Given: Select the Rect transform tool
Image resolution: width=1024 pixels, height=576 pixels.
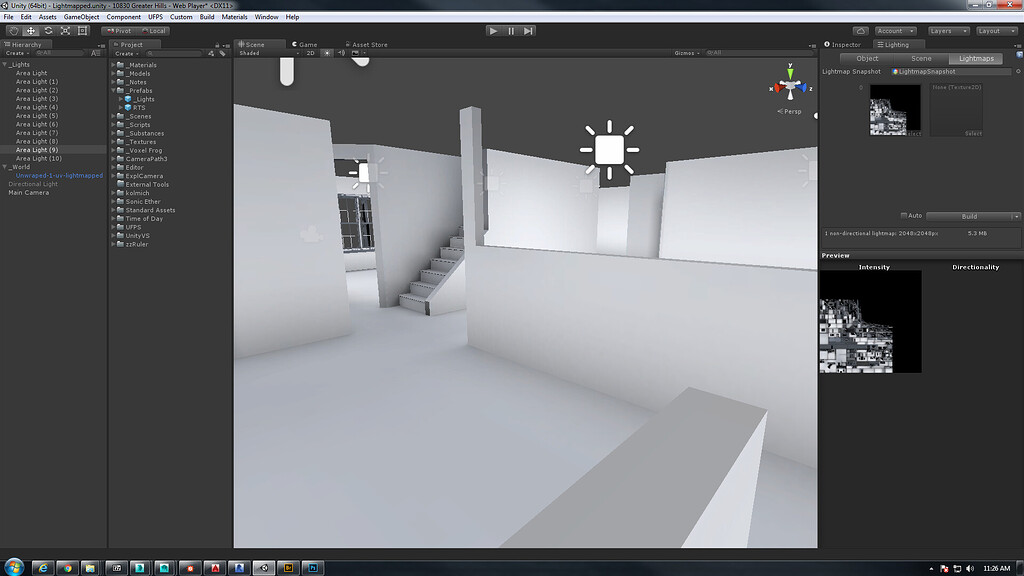Looking at the screenshot, I should coord(83,30).
